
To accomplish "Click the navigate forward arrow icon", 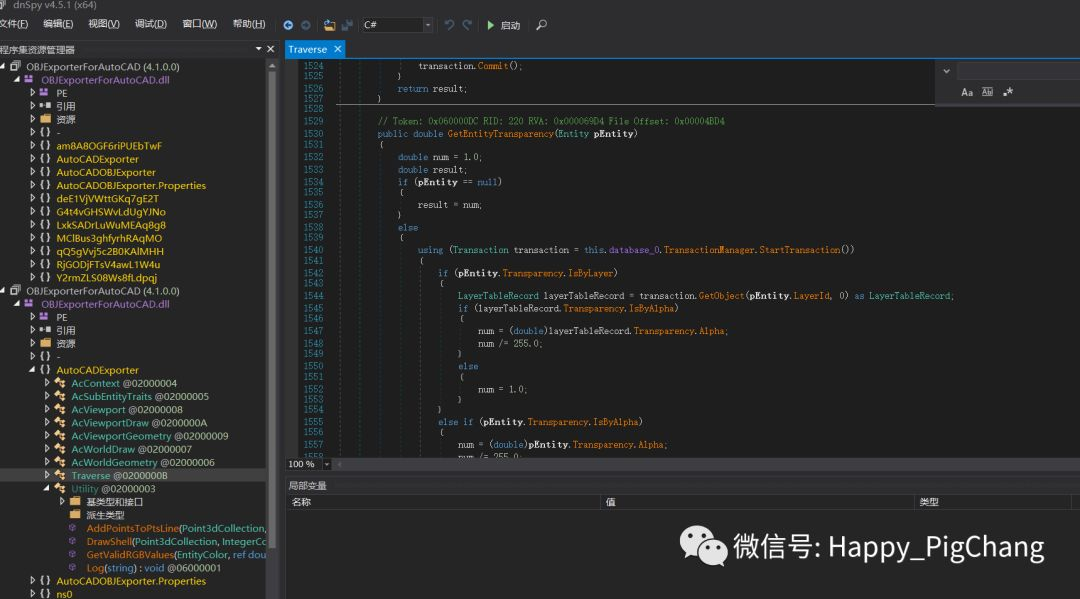I will tap(305, 25).
